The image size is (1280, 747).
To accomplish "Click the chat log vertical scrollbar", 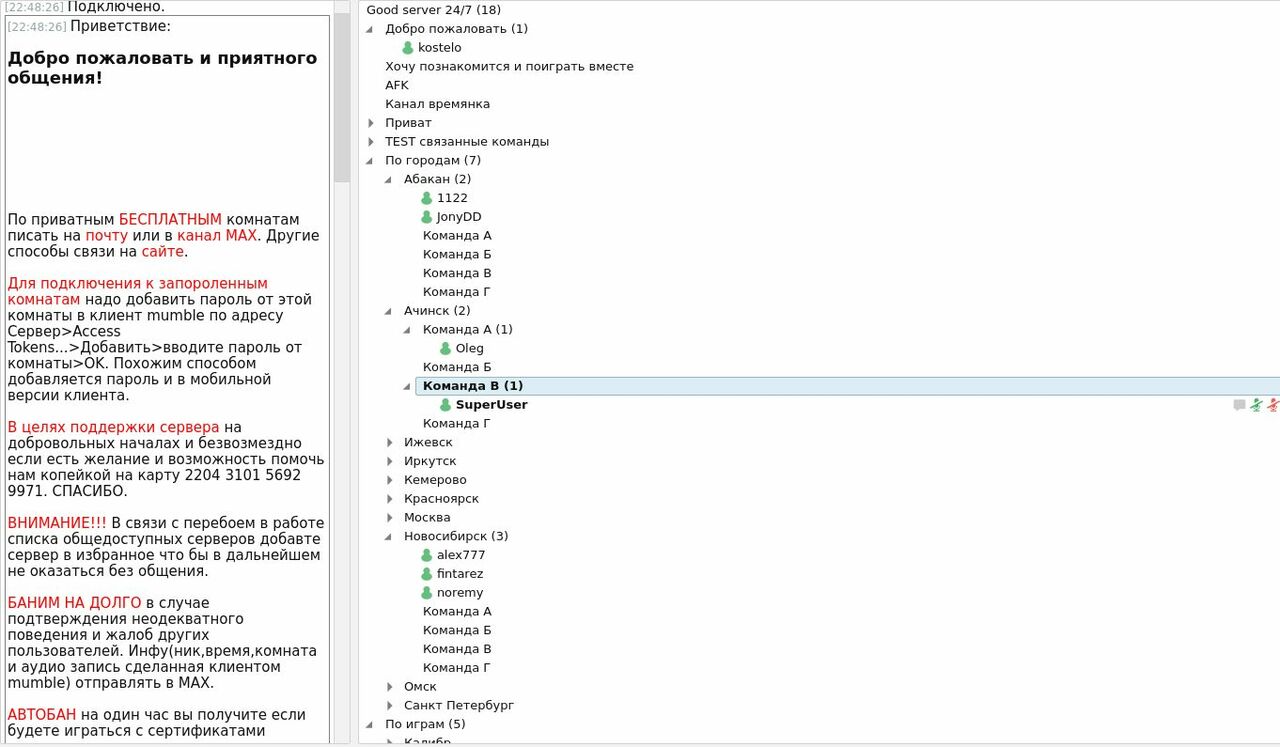I will 342,100.
